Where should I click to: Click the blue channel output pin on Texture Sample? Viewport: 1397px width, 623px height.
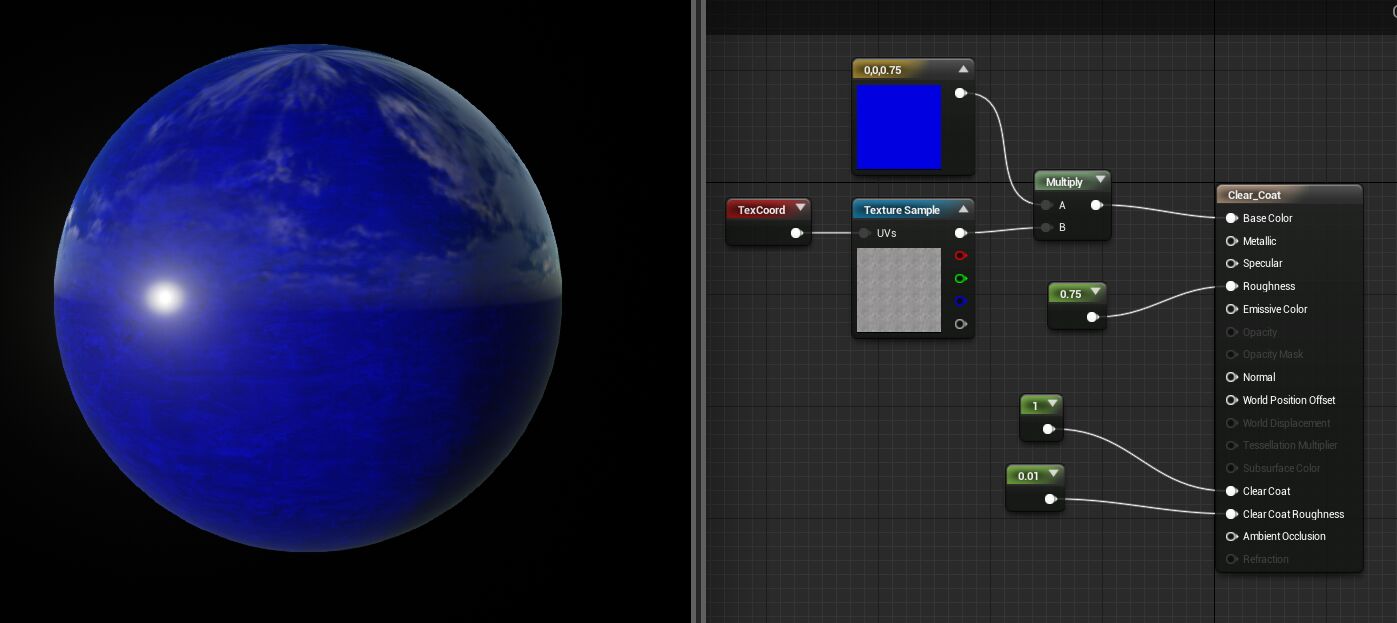point(960,301)
